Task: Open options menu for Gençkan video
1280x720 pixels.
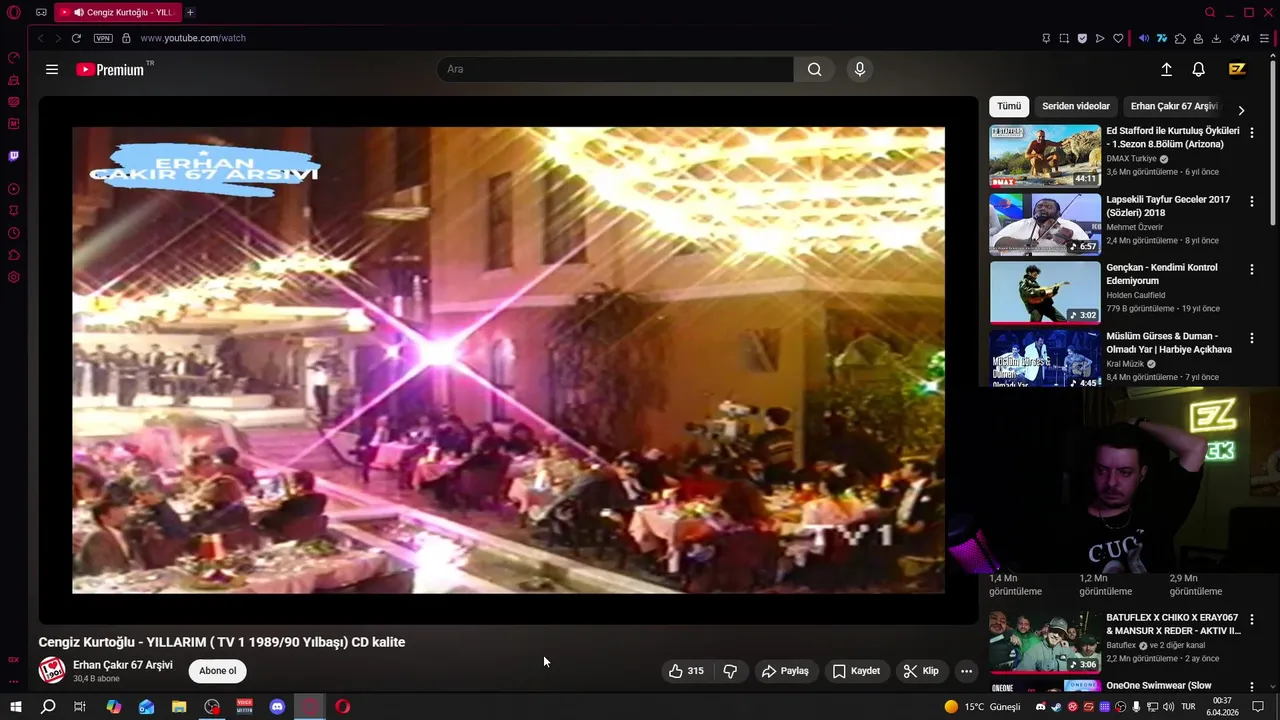Action: pos(1251,270)
